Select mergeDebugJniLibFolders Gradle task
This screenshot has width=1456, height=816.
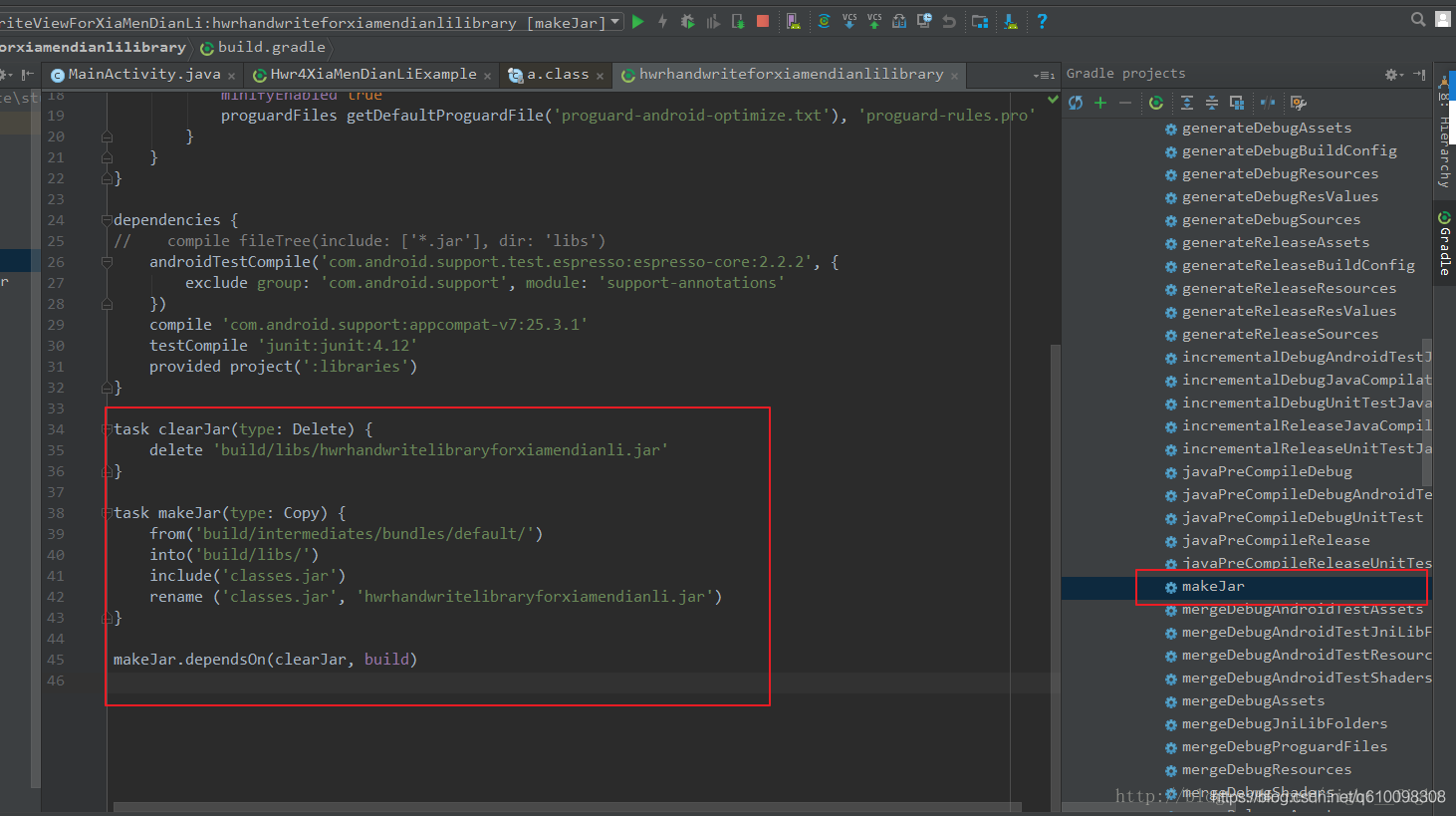(1285, 723)
